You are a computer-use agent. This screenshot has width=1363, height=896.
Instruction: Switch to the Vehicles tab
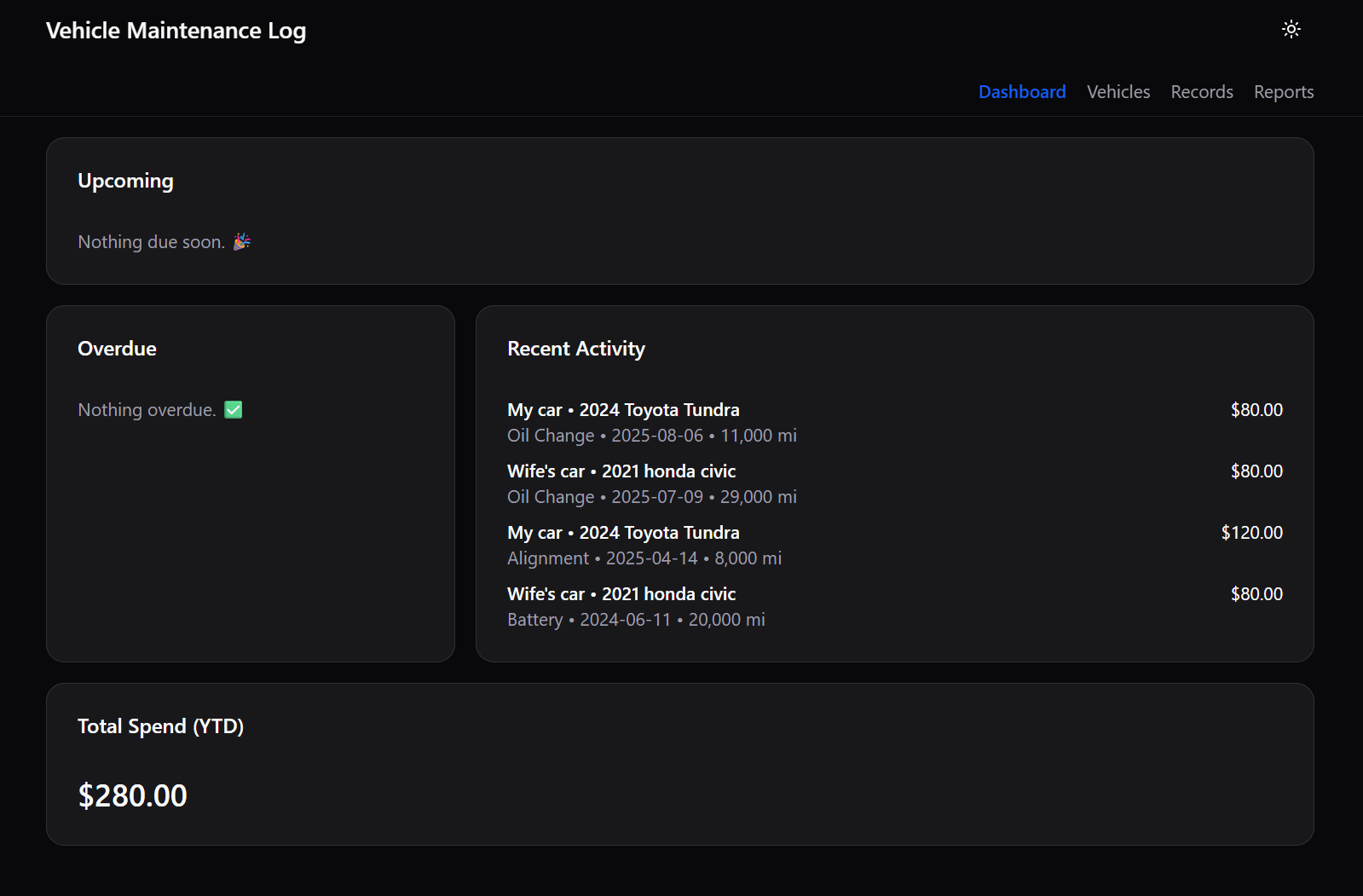(x=1118, y=92)
